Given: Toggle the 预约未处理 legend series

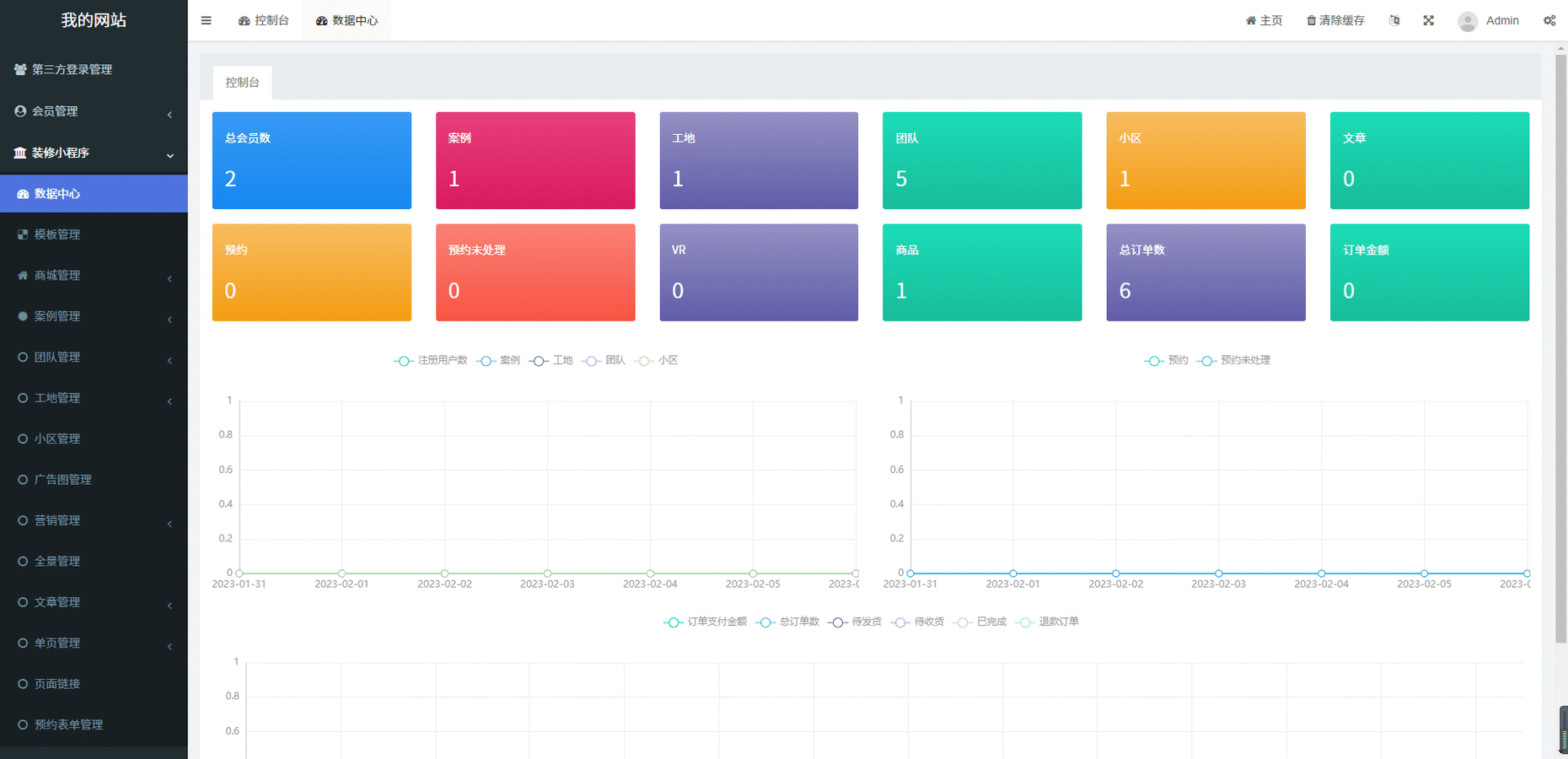Looking at the screenshot, I should pos(1234,360).
